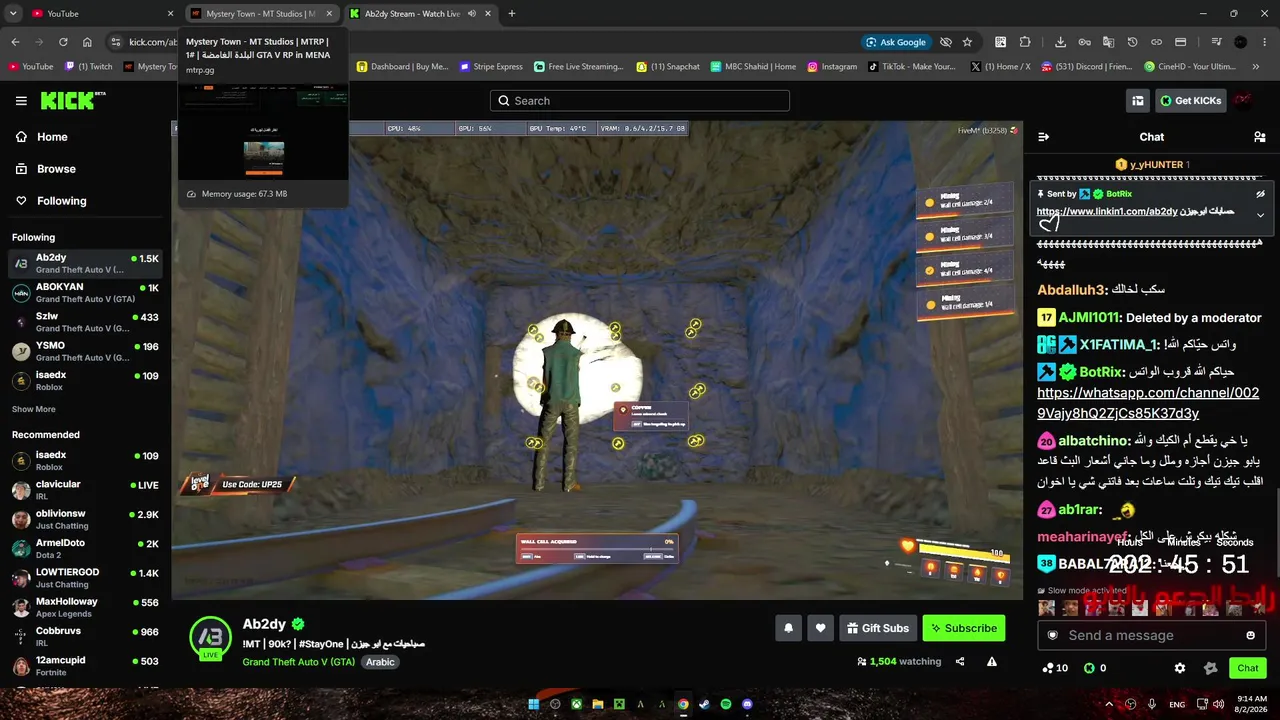Image resolution: width=1280 pixels, height=720 pixels.
Task: Hide the pinned BotRix message
Action: click(1260, 194)
